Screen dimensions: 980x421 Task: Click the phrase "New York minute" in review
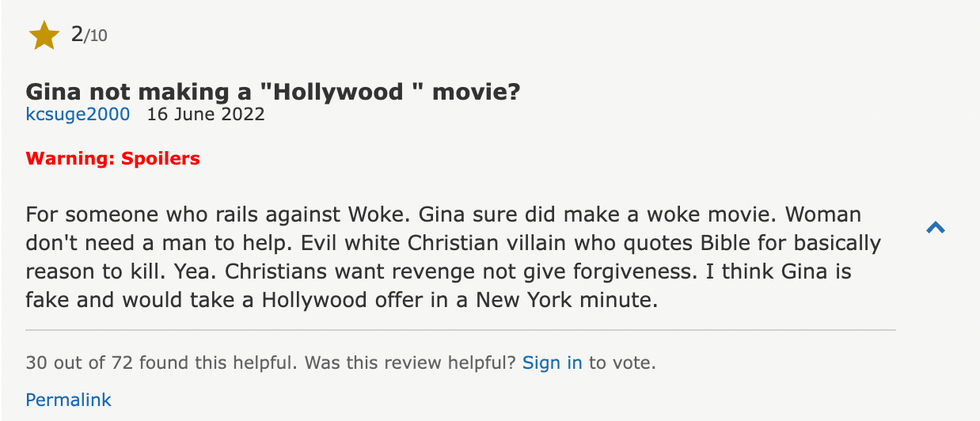coord(577,299)
